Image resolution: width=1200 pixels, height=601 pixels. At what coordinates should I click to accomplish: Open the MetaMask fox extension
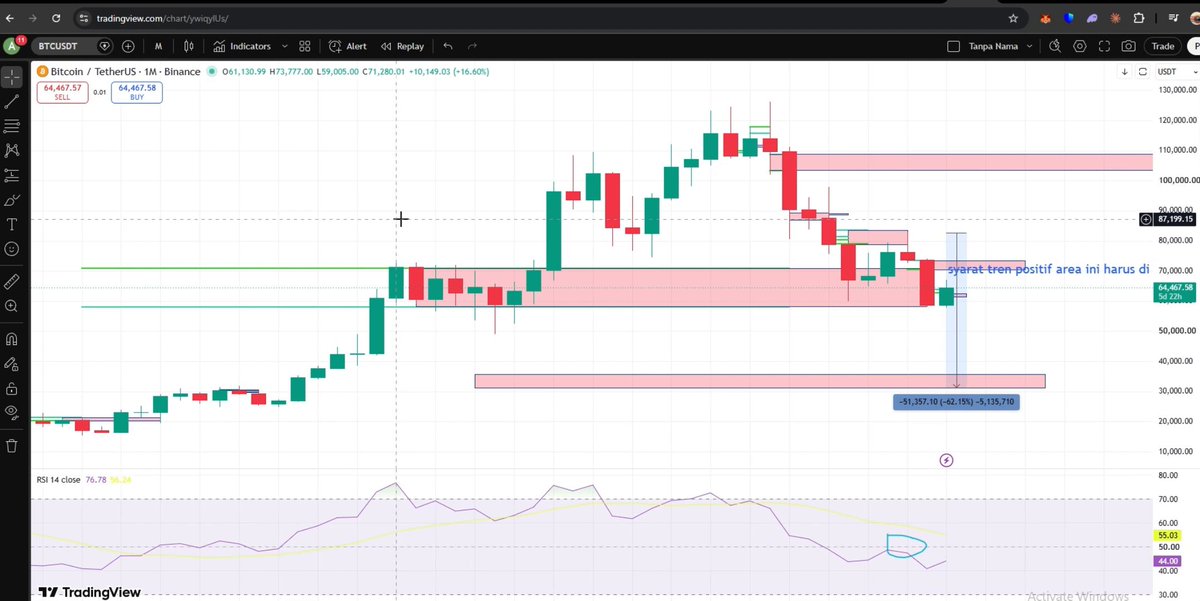[x=1045, y=18]
